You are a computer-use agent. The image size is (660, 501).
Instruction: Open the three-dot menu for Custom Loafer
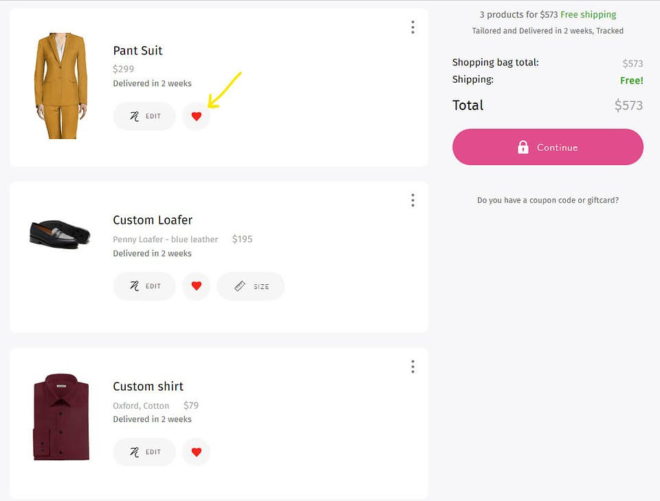coord(412,201)
